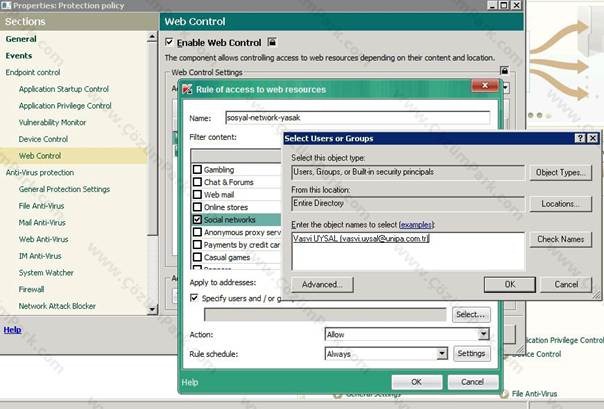Check the Web mail category
Viewport: 604px width, 409px height.
point(197,194)
